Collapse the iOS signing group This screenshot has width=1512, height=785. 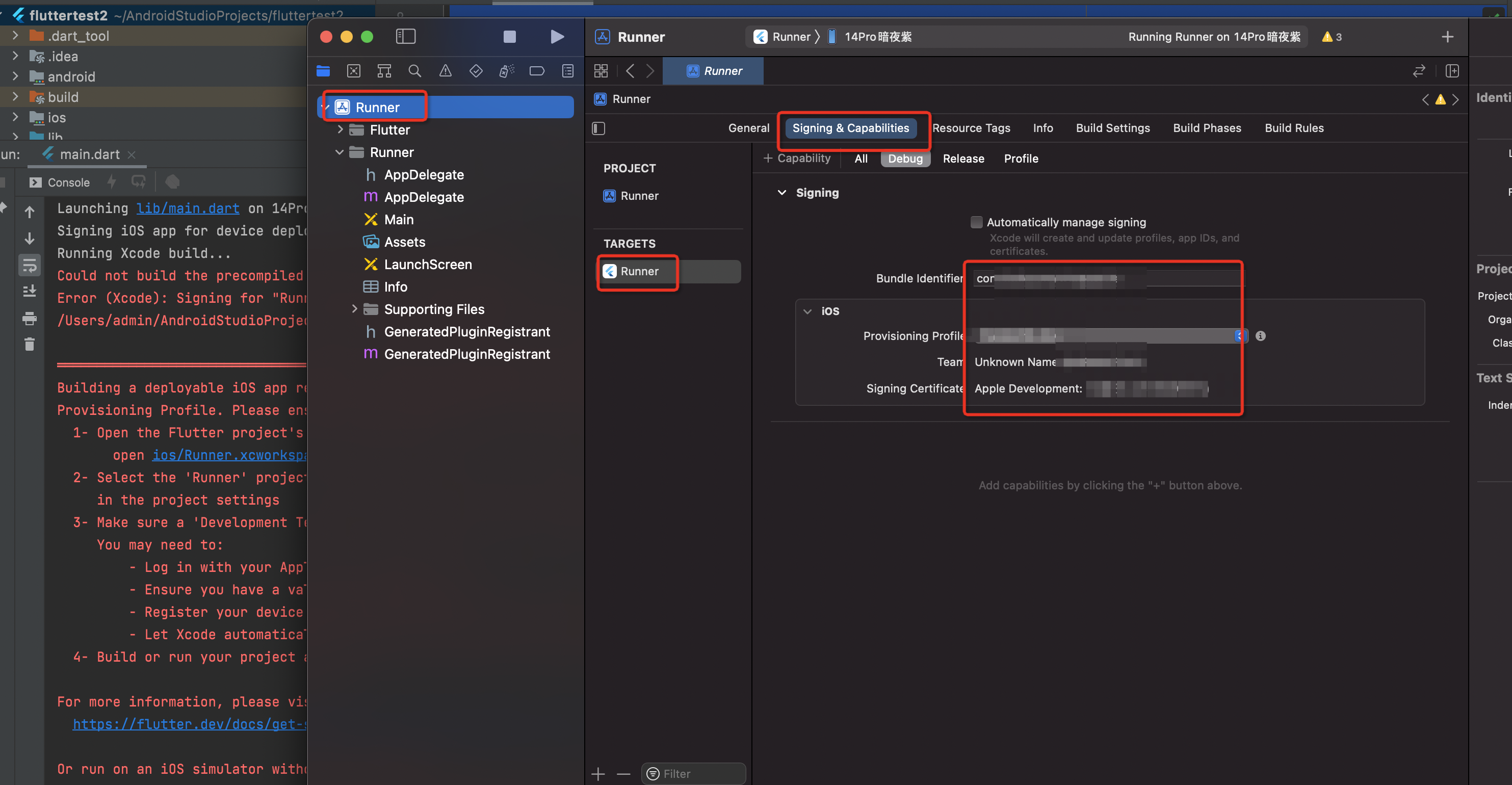point(807,311)
